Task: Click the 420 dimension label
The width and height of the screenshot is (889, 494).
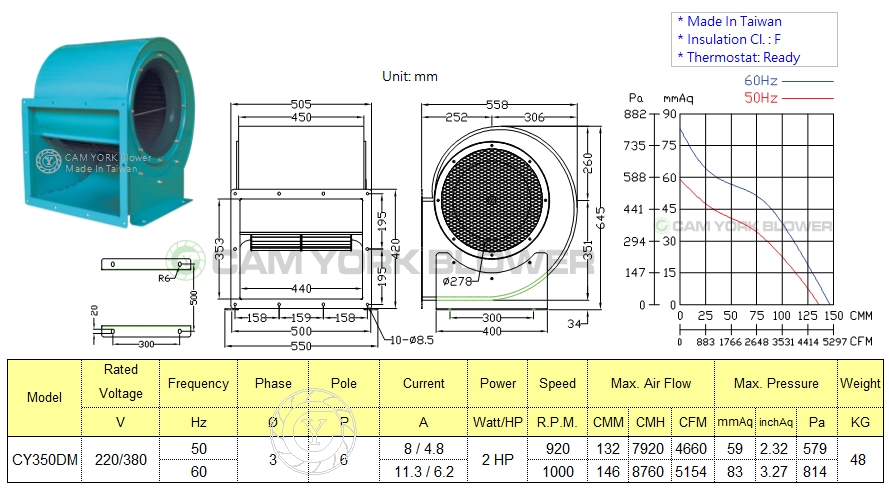Action: click(396, 250)
